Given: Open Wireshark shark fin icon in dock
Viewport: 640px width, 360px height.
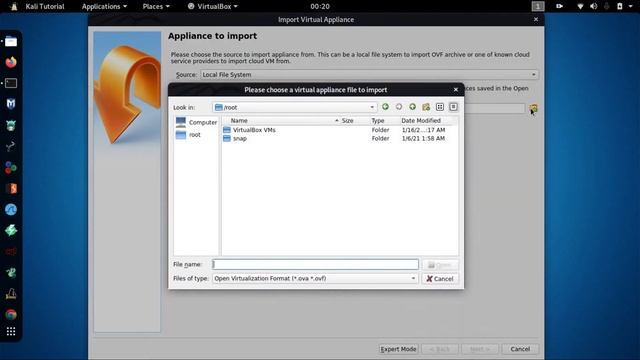Looking at the screenshot, I should pyautogui.click(x=11, y=209).
